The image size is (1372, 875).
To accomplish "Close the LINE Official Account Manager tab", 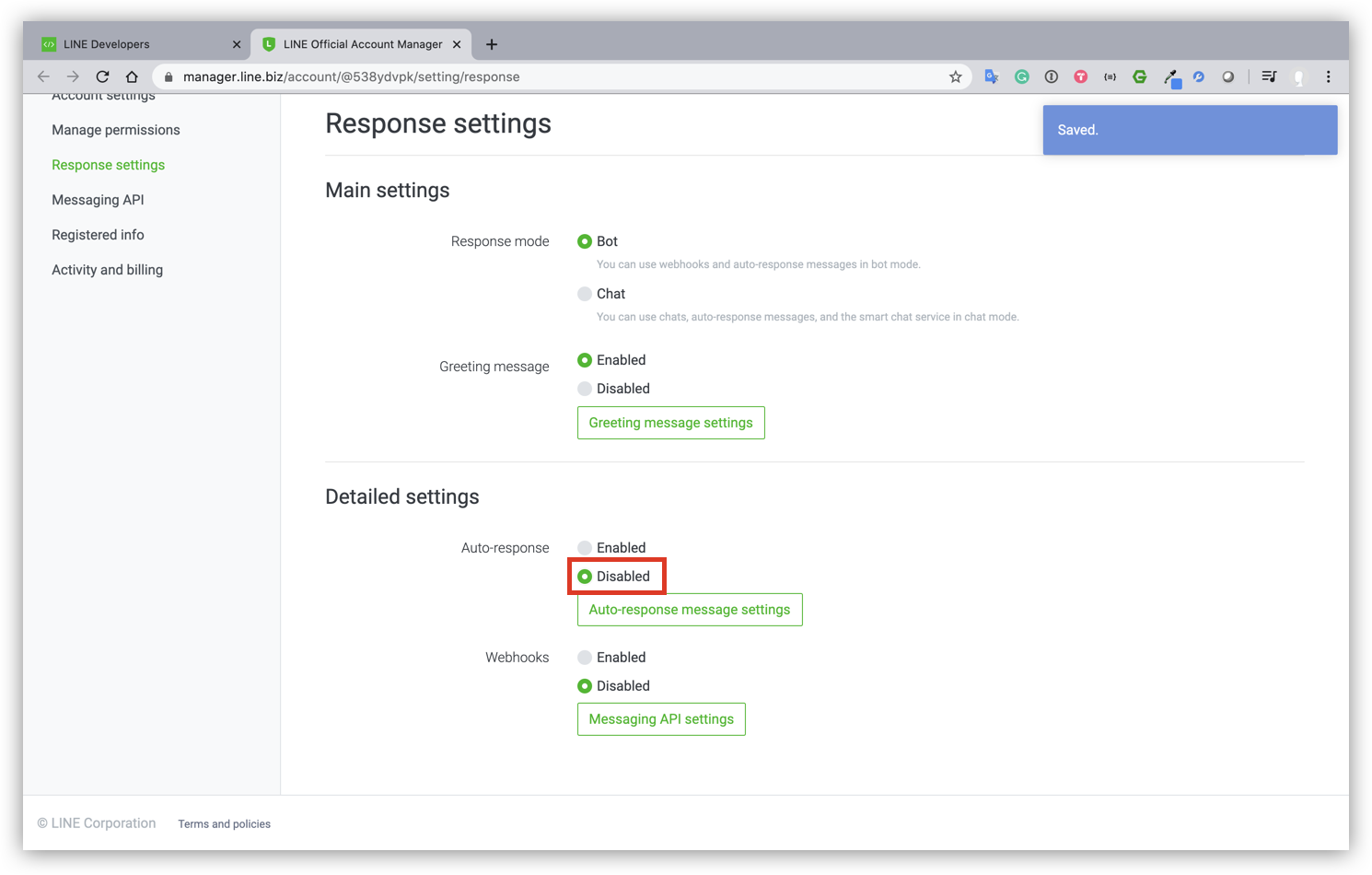I will pos(457,44).
